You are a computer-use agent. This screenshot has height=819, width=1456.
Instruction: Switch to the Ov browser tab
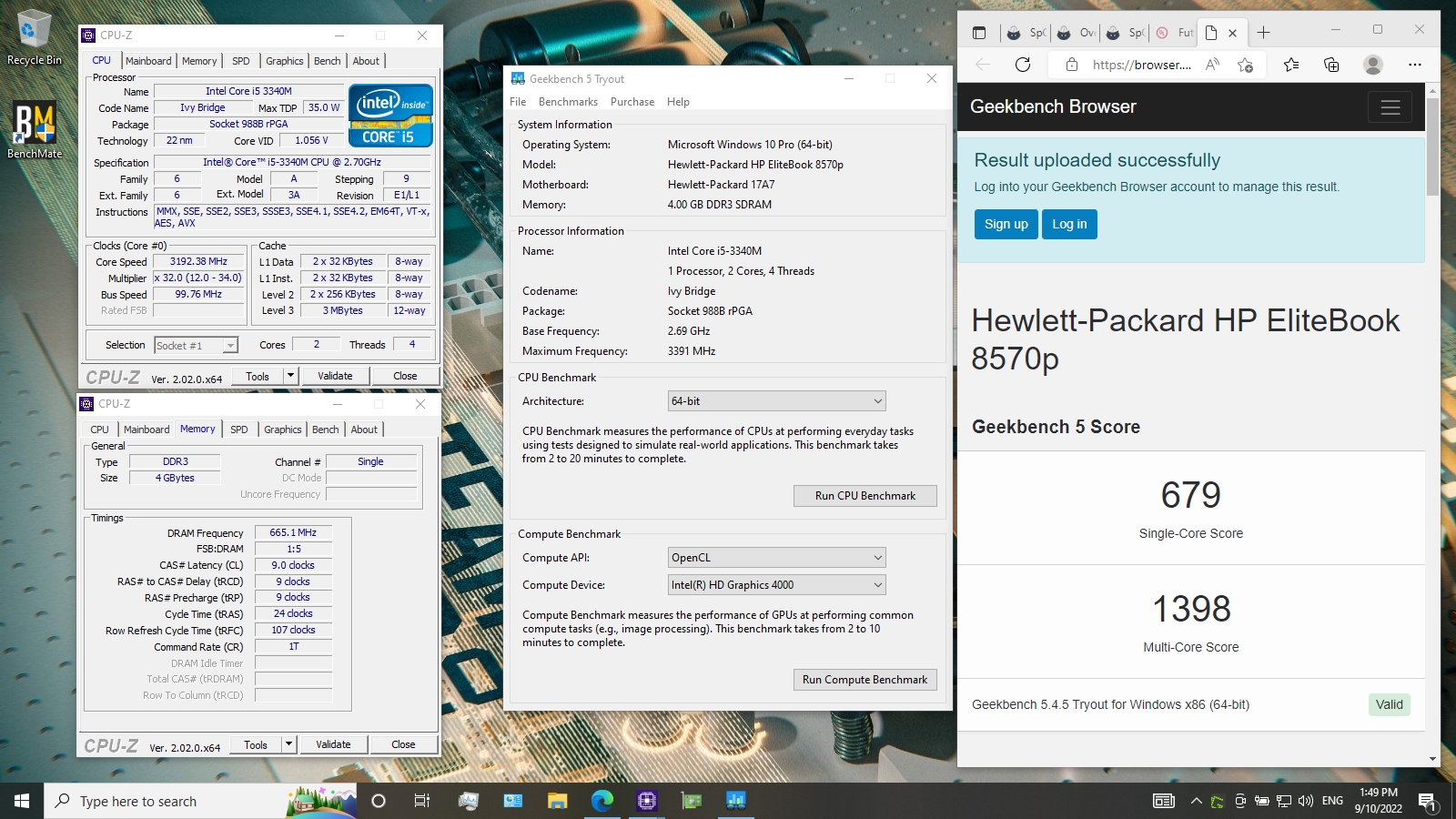(x=1076, y=33)
